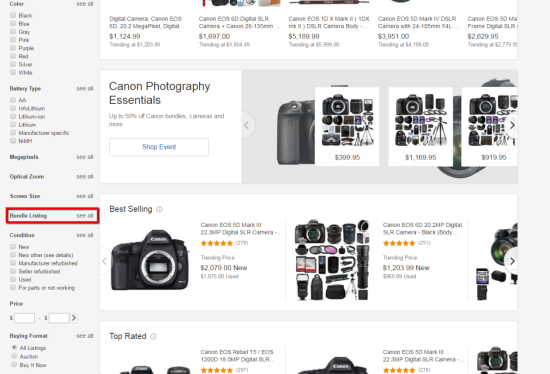The width and height of the screenshot is (550, 374).
Task: Select For parts or not working
Action: click(13, 287)
